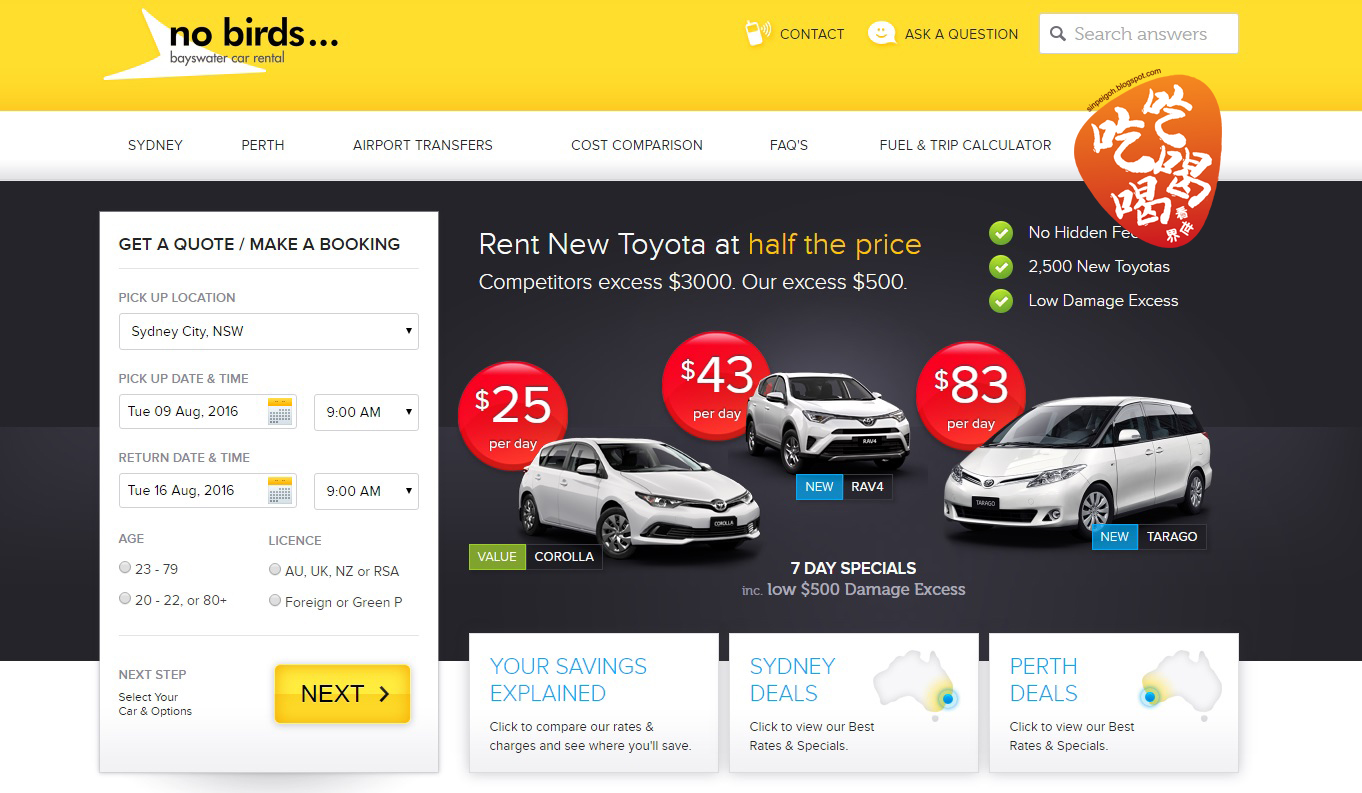1362x793 pixels.
Task: Click the $25 per day price badge
Action: [x=512, y=416]
